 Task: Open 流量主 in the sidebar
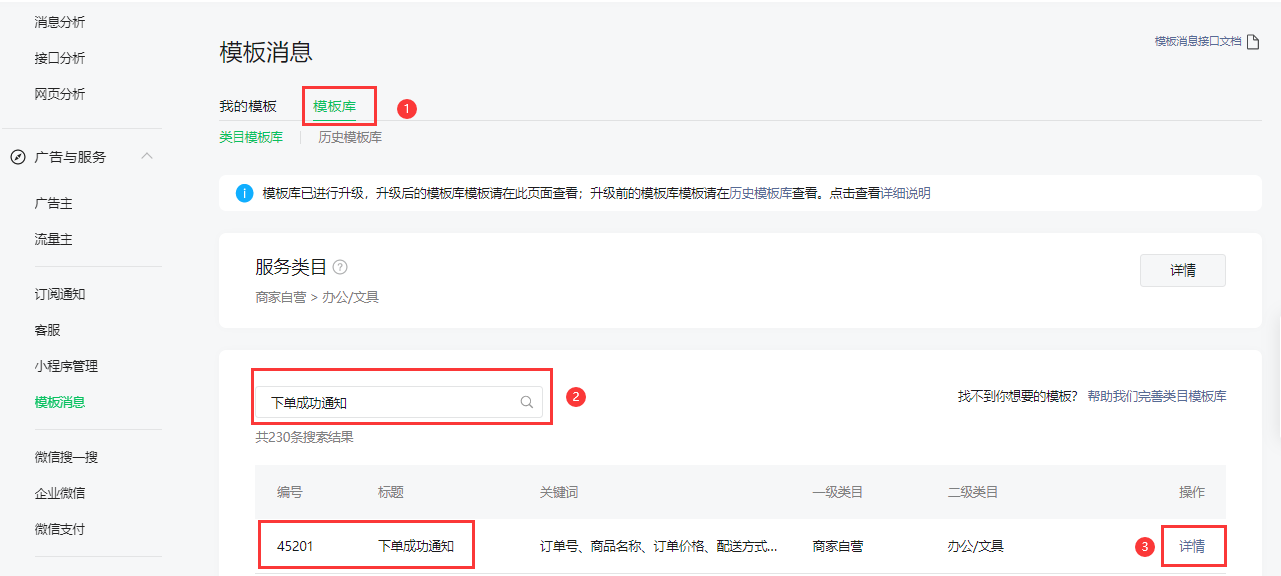coord(53,239)
